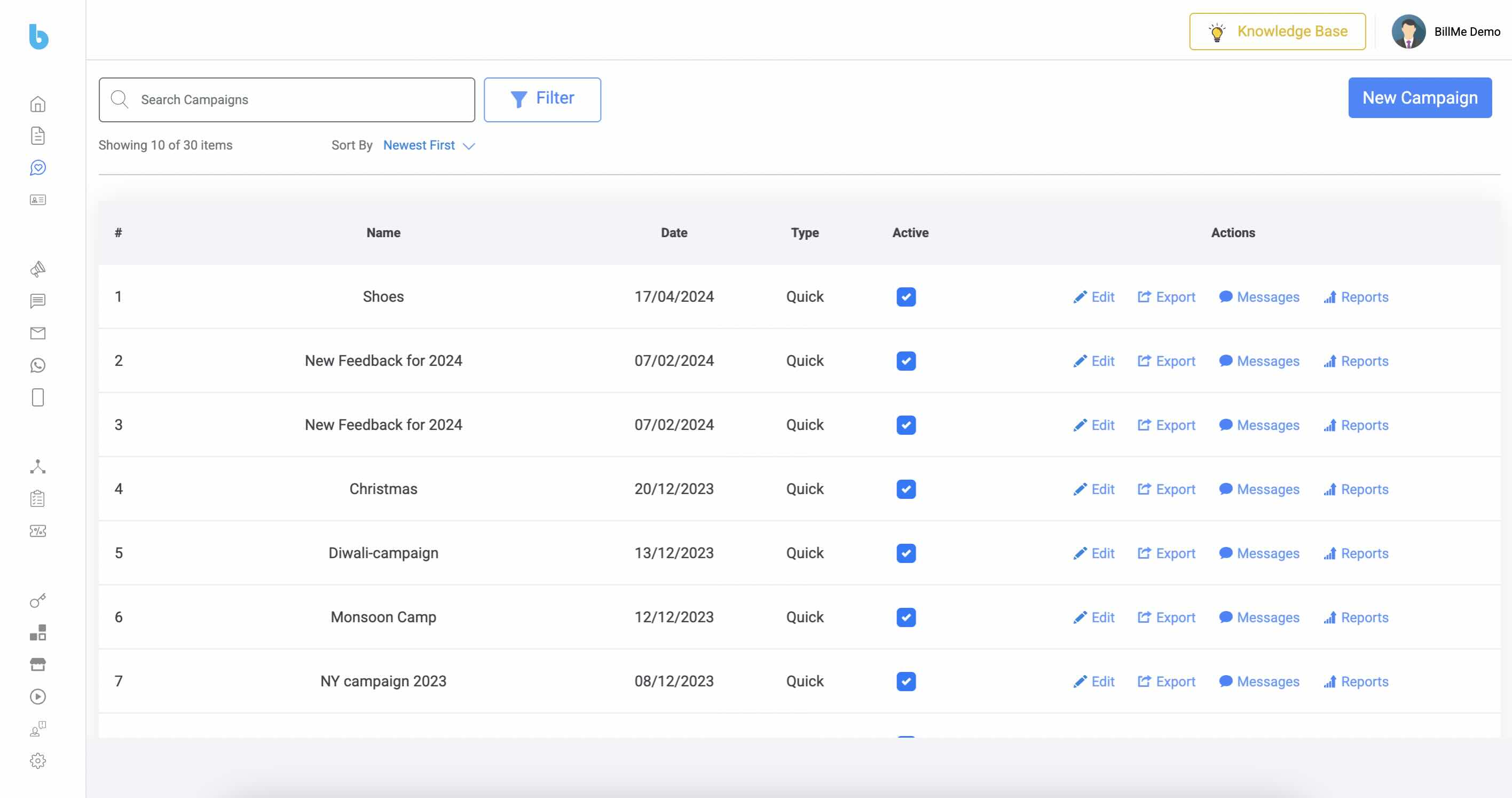1512x798 pixels.
Task: Open the Filter options
Action: (x=542, y=99)
